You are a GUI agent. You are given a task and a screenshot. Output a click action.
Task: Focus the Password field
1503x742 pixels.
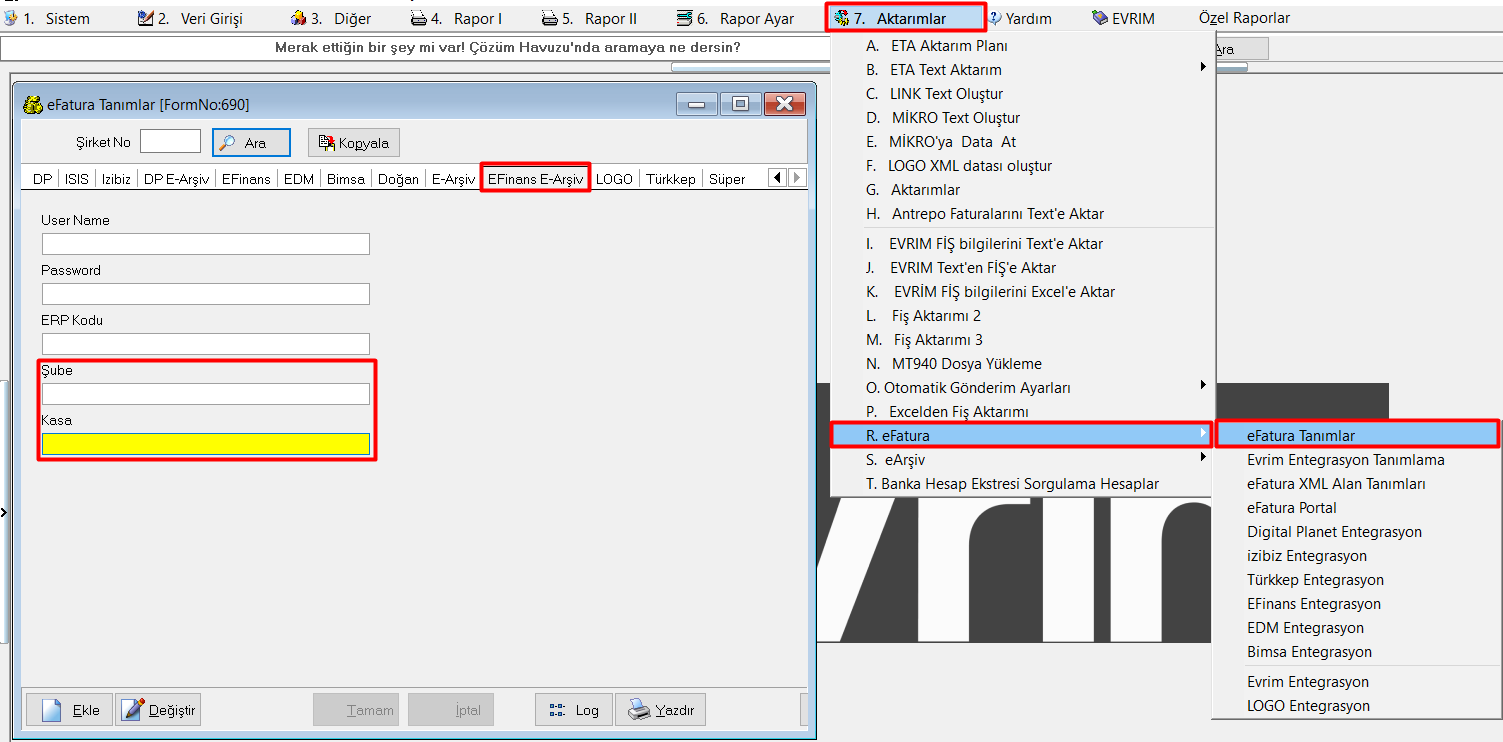pos(206,294)
